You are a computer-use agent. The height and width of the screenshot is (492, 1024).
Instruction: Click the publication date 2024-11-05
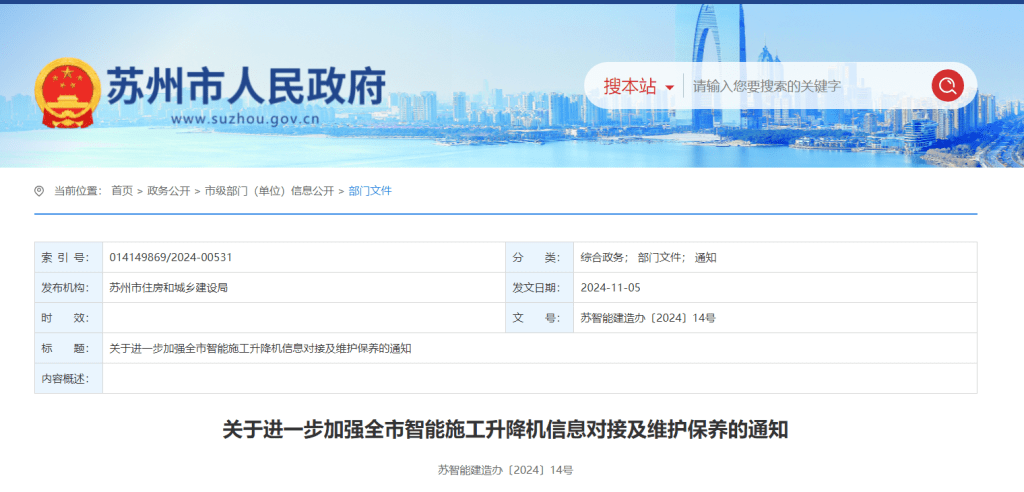click(610, 288)
